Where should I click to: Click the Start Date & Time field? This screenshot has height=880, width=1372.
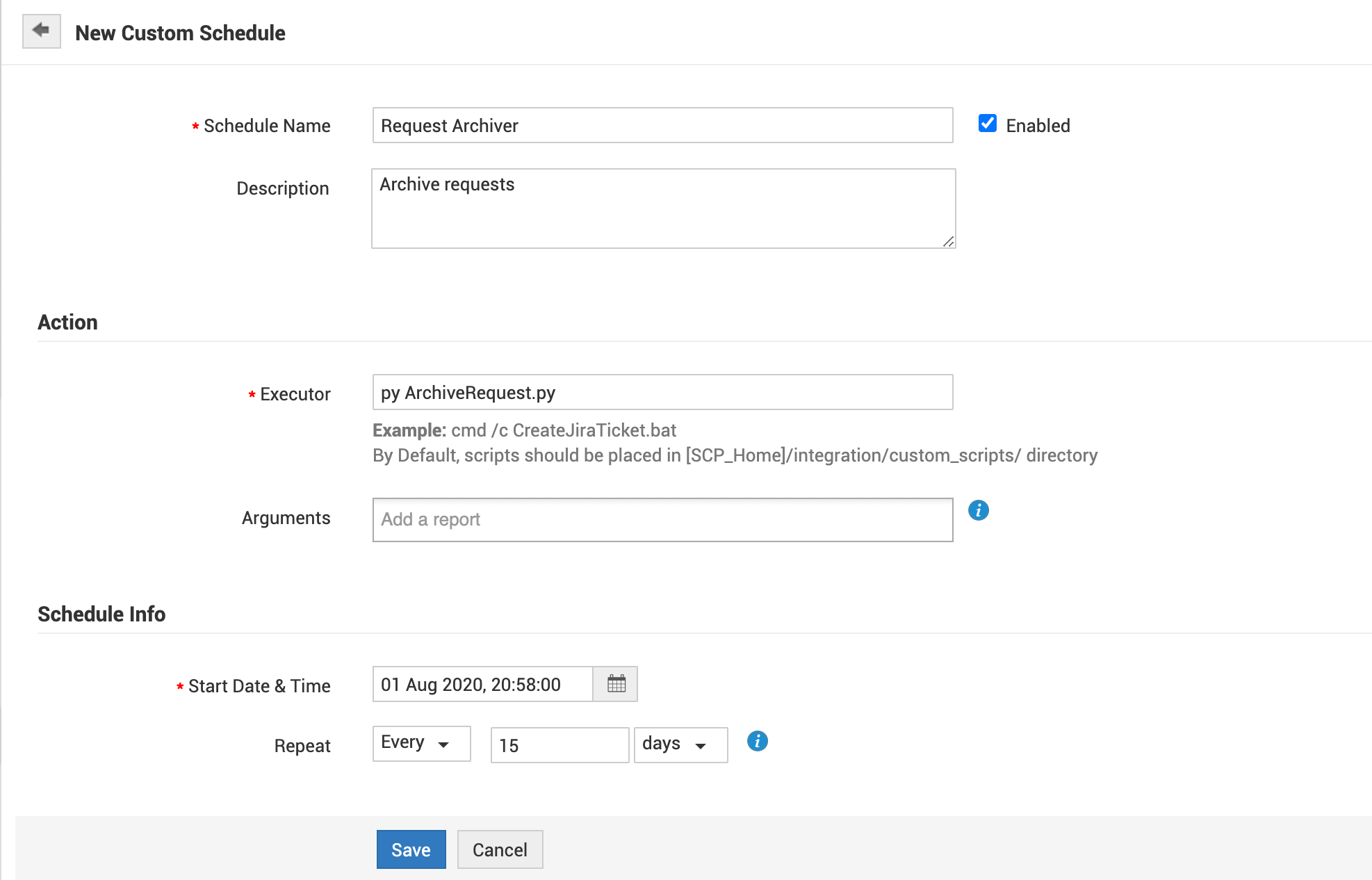pos(482,685)
